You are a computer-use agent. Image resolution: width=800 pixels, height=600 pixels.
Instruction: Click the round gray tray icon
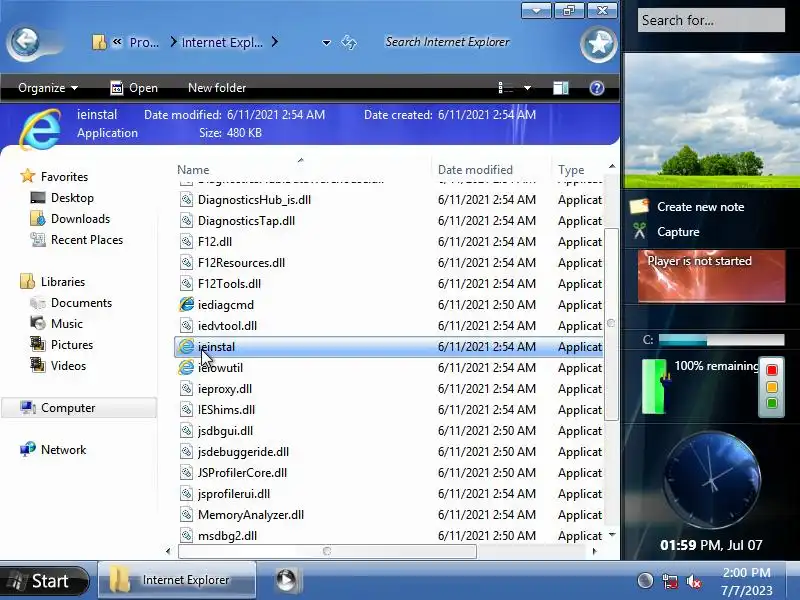[x=645, y=581]
